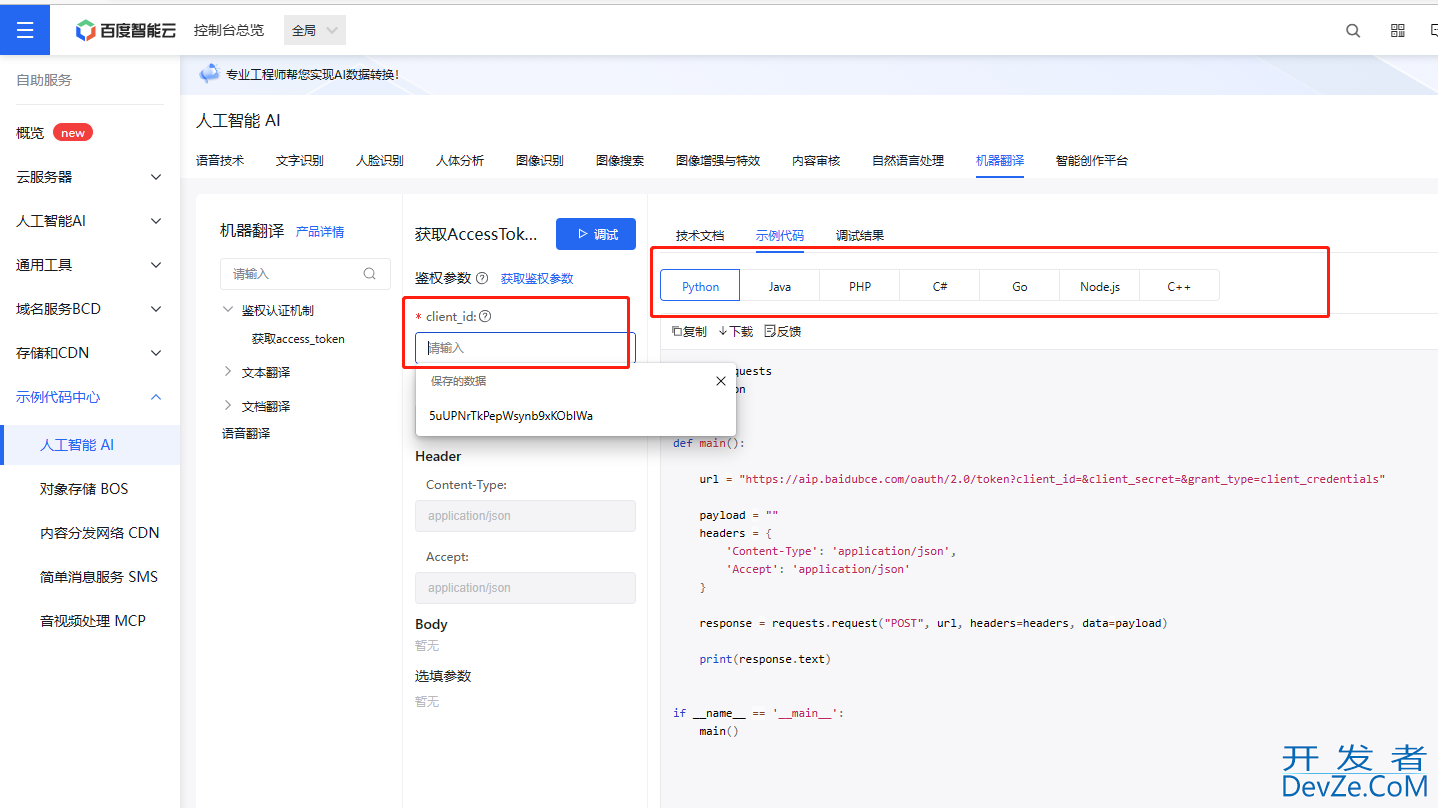Screen dimensions: 1438x808
Task: Switch to the 语音技术 tab
Action: click(220, 160)
